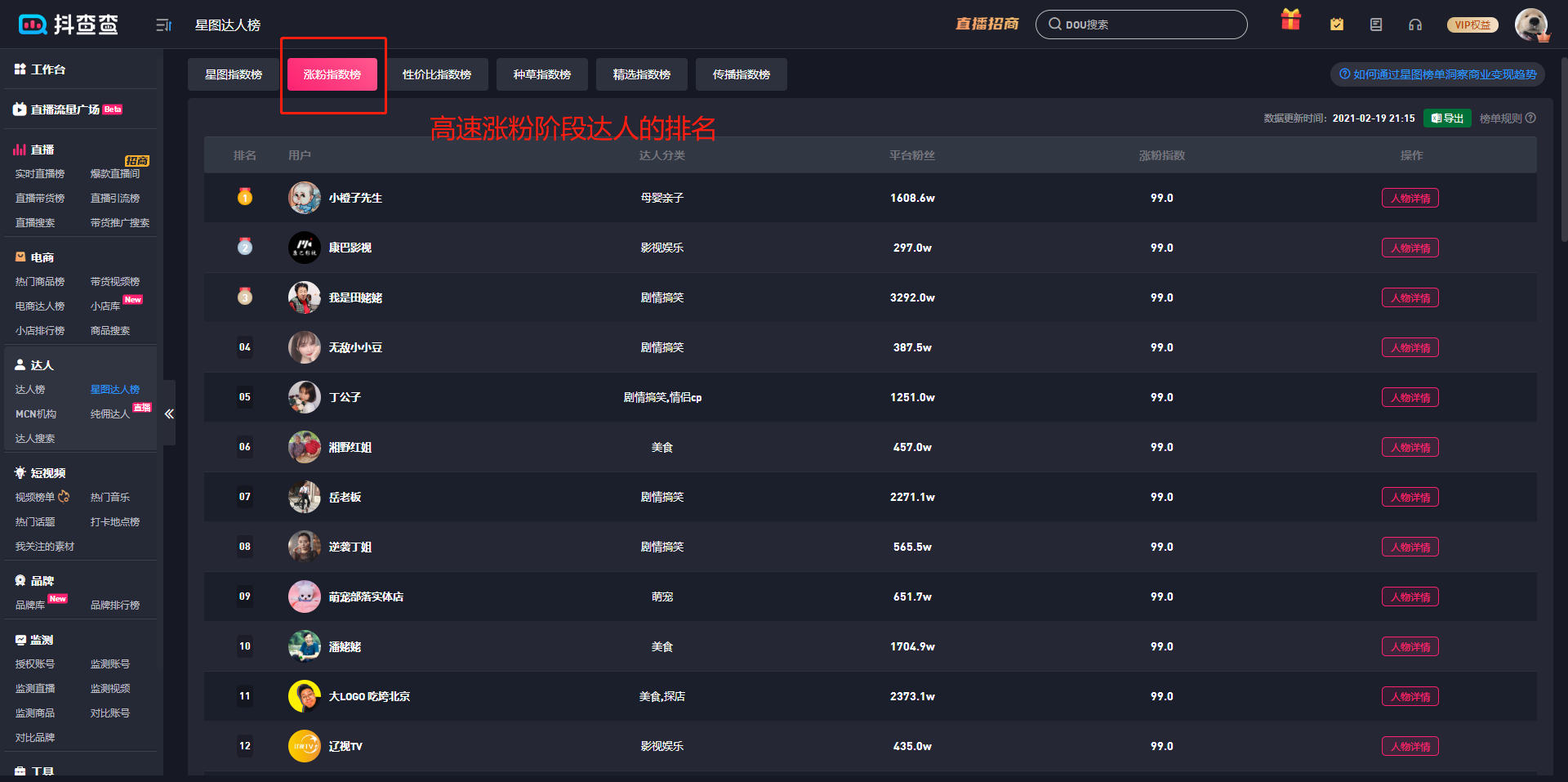Open 人物详情 for 小橙子先生

point(1410,199)
